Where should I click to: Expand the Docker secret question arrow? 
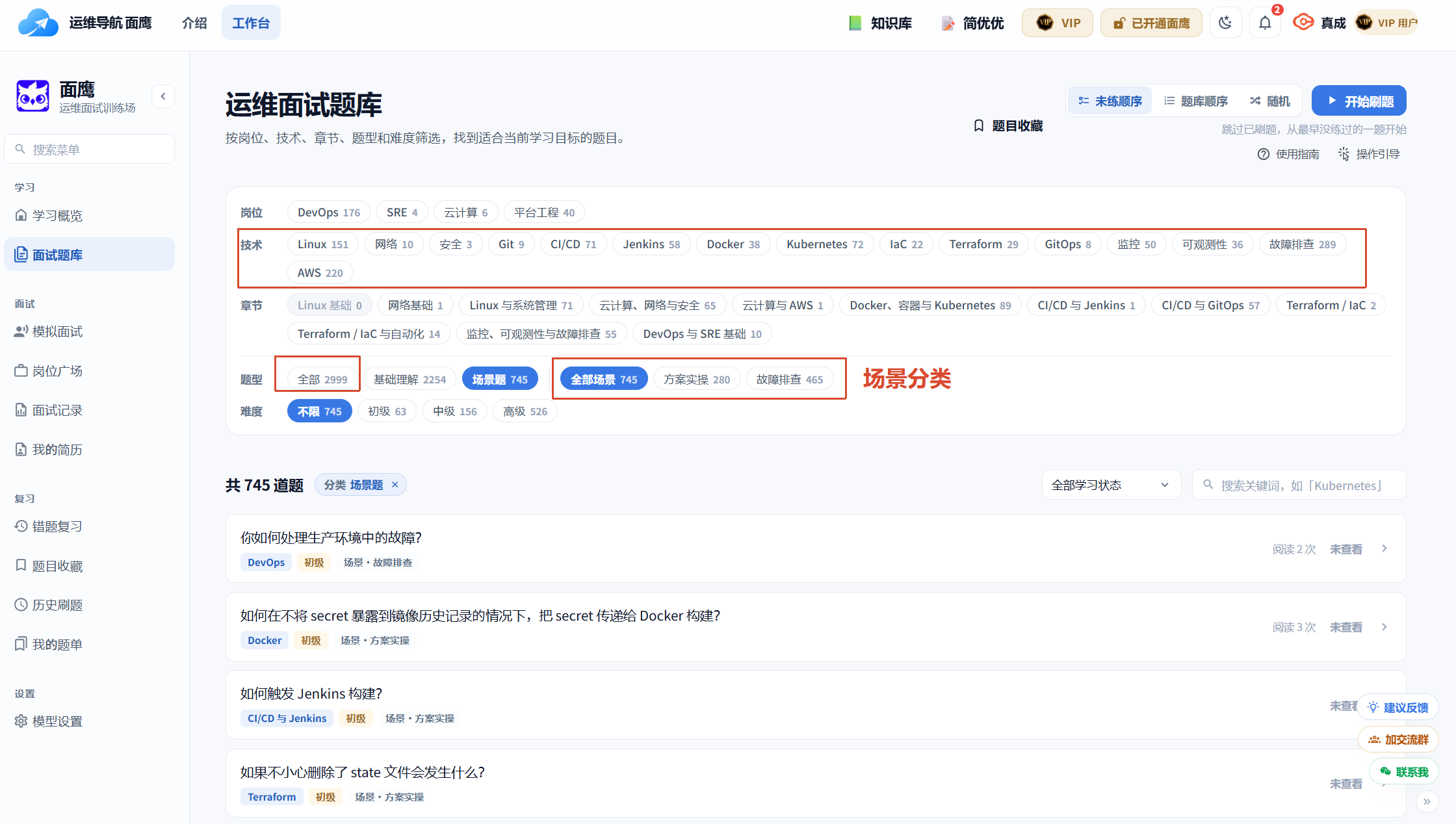pyautogui.click(x=1384, y=626)
